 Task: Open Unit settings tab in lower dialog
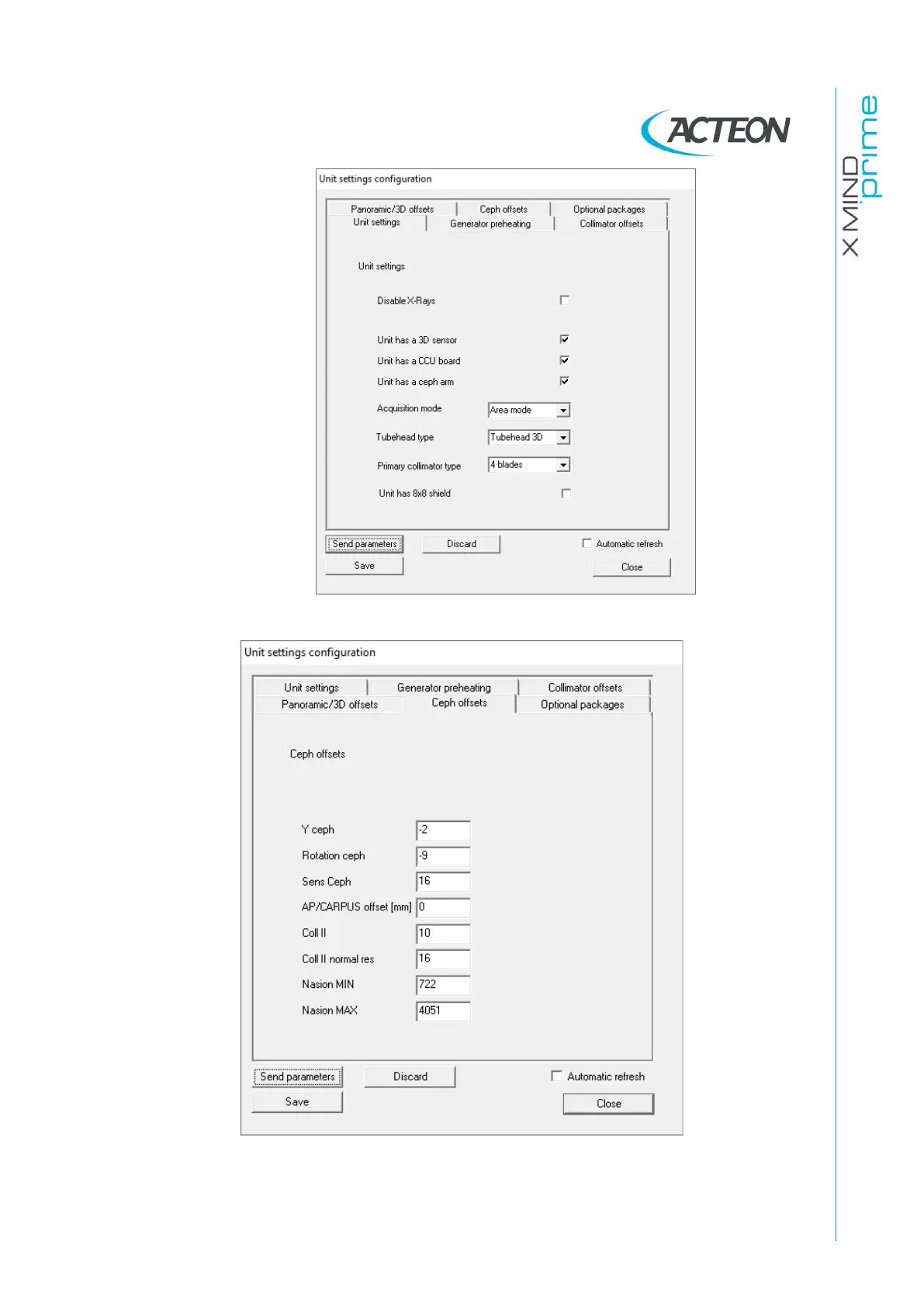tap(311, 688)
